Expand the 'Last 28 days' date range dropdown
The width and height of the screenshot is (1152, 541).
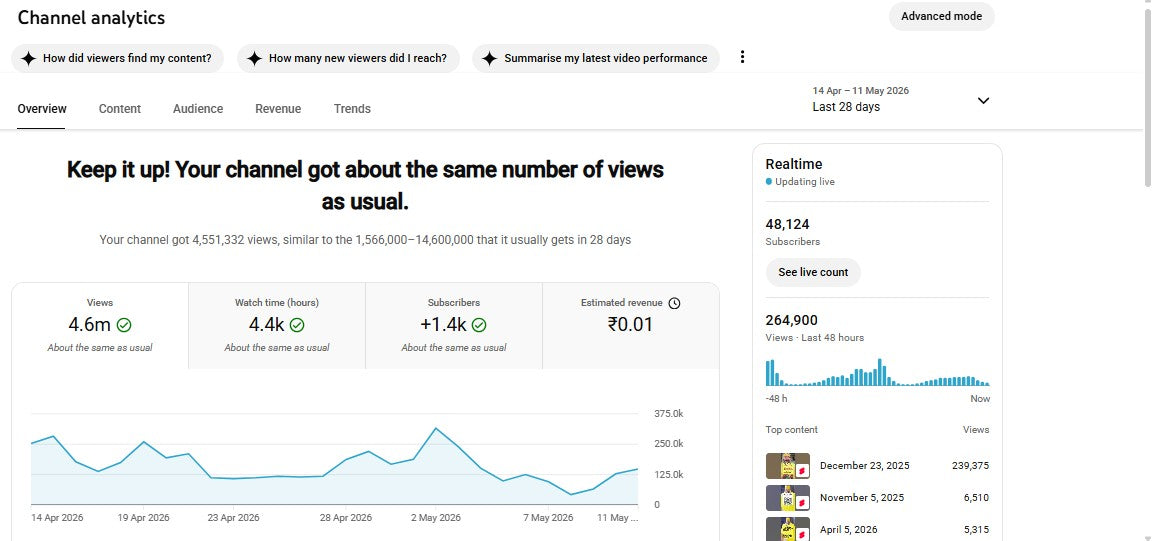901,100
